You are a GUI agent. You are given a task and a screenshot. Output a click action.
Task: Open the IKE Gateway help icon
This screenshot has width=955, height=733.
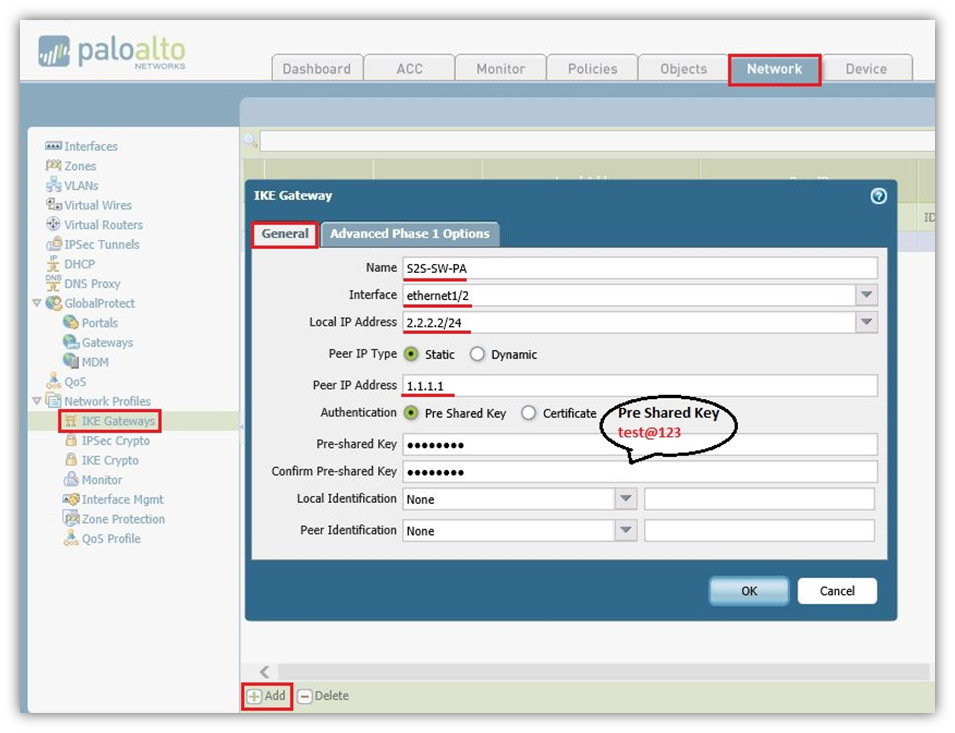tap(878, 196)
